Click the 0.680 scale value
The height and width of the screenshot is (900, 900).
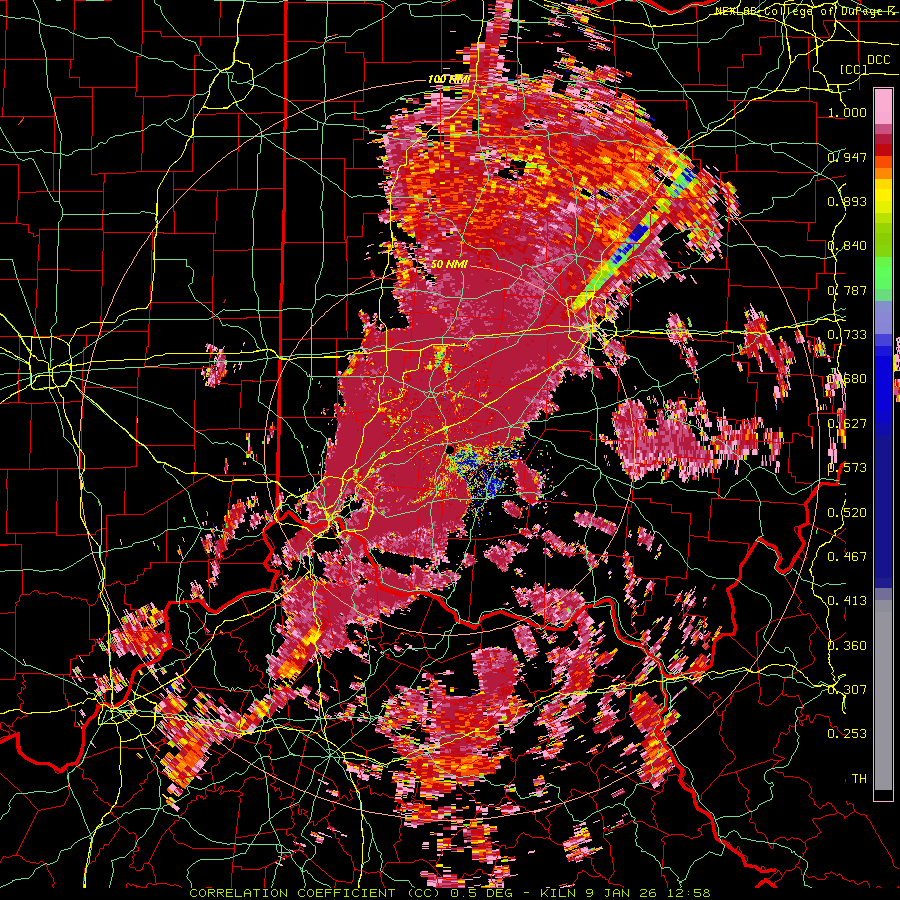(x=847, y=379)
